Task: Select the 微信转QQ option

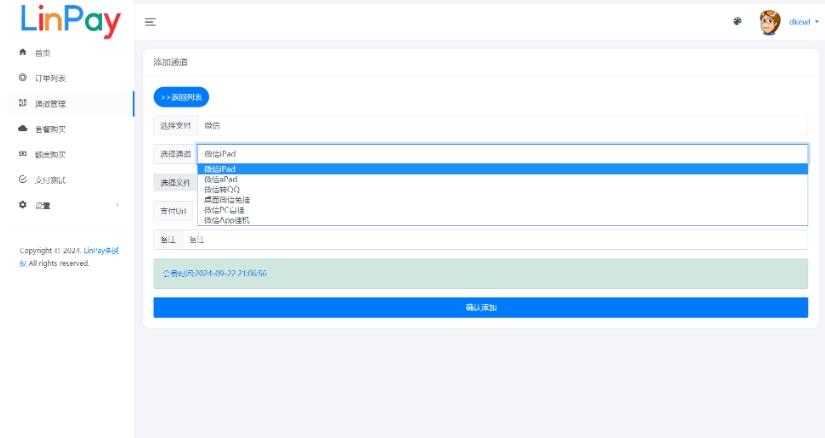Action: [x=502, y=190]
